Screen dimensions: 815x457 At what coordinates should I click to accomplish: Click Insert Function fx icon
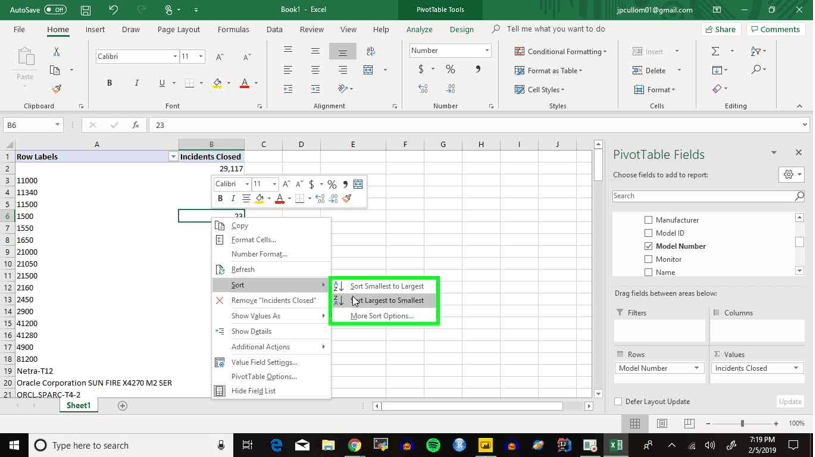tap(136, 125)
